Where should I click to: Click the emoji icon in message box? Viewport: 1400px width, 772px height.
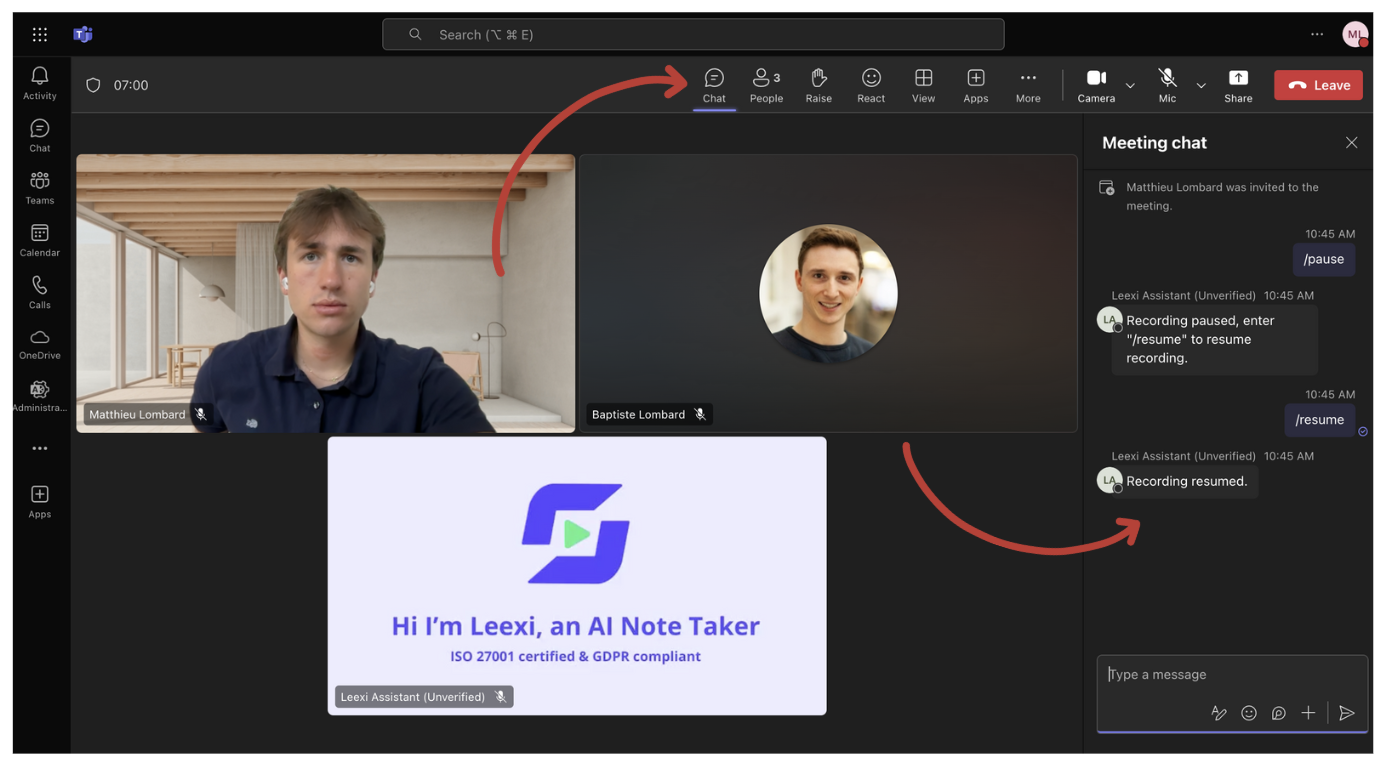coord(1249,713)
